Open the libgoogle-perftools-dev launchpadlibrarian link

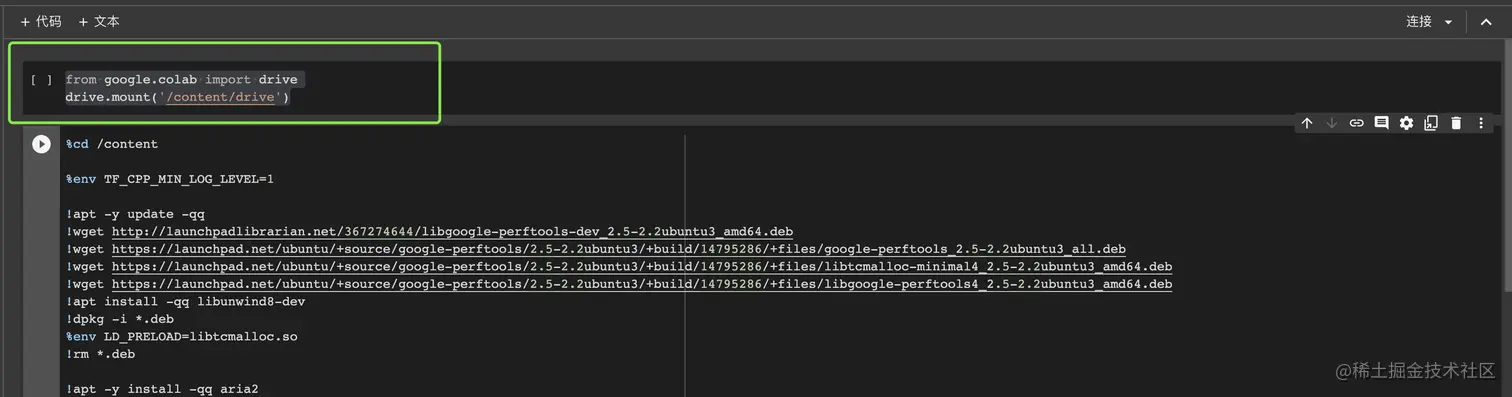click(x=452, y=231)
